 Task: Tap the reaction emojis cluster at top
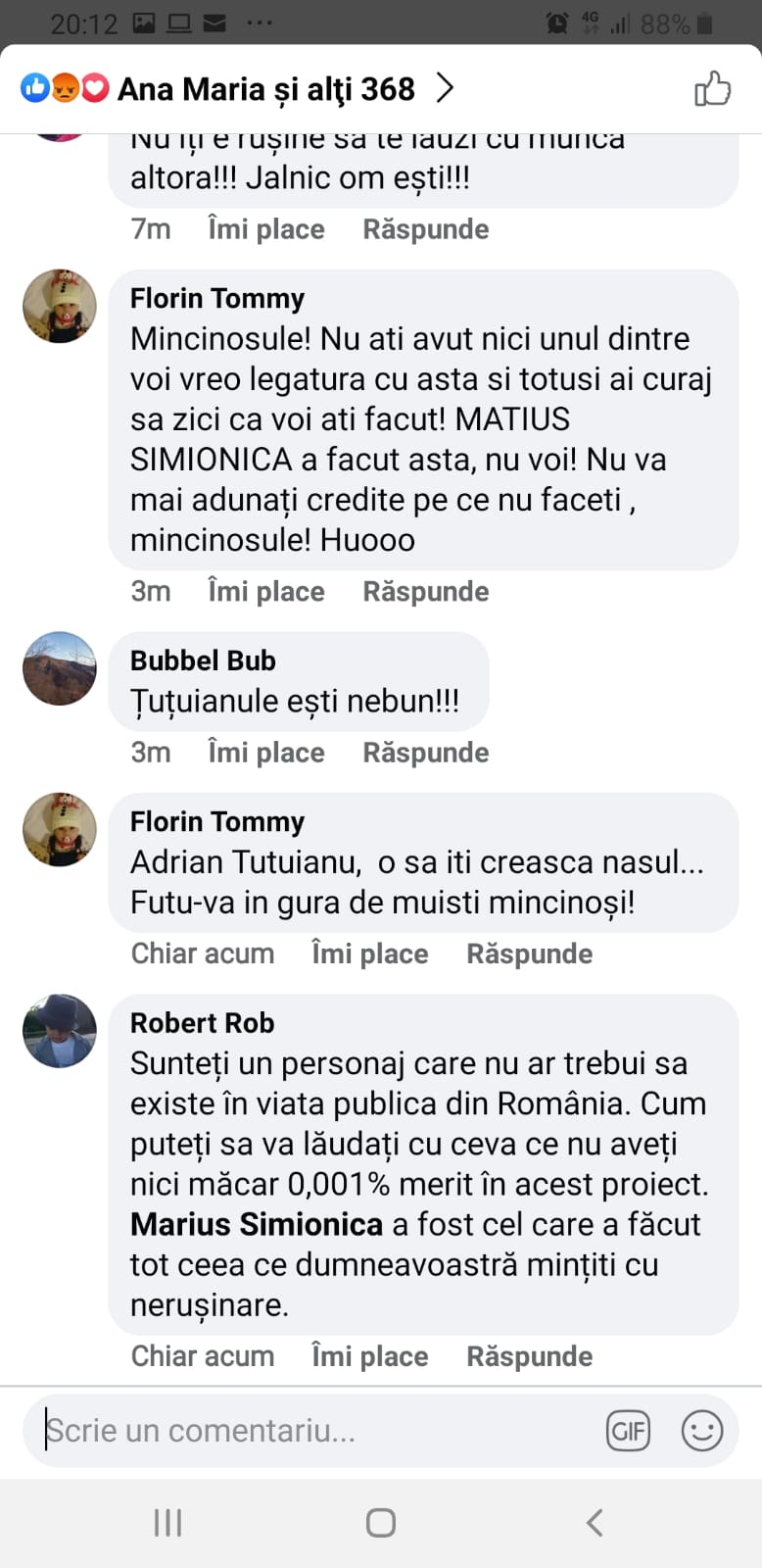click(65, 89)
